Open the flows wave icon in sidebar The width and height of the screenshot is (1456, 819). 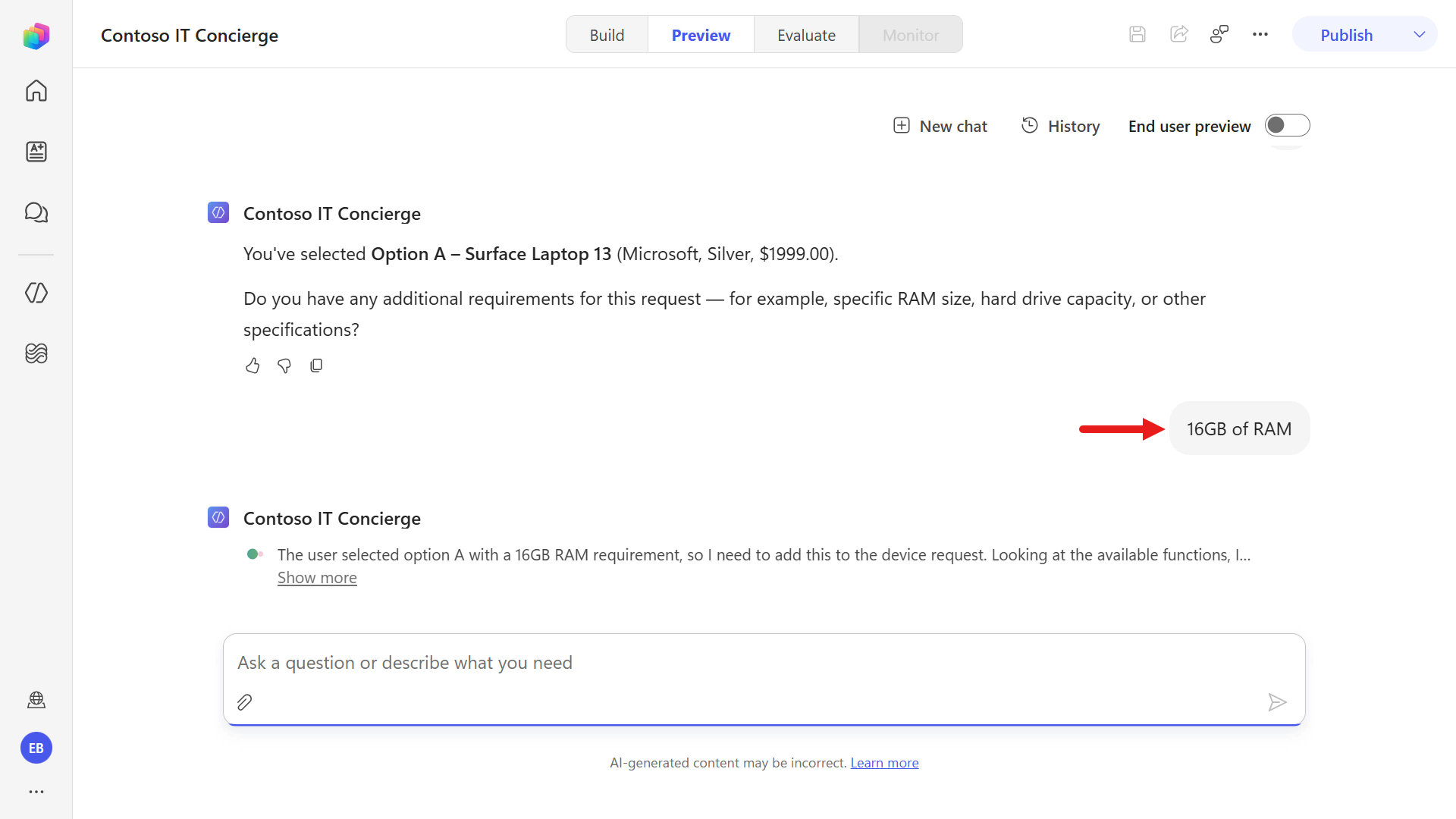(x=36, y=353)
